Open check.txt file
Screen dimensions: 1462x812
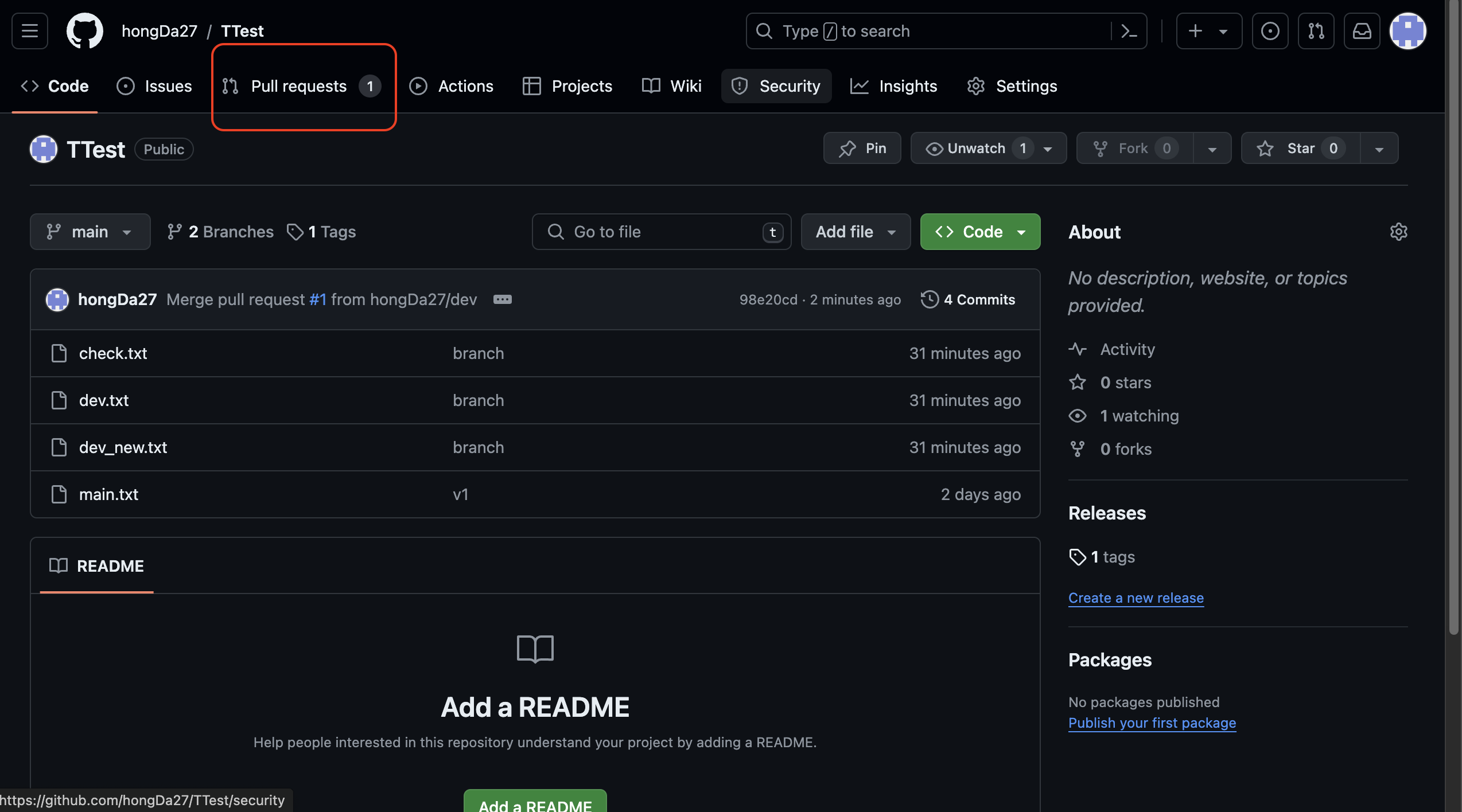pyautogui.click(x=113, y=353)
